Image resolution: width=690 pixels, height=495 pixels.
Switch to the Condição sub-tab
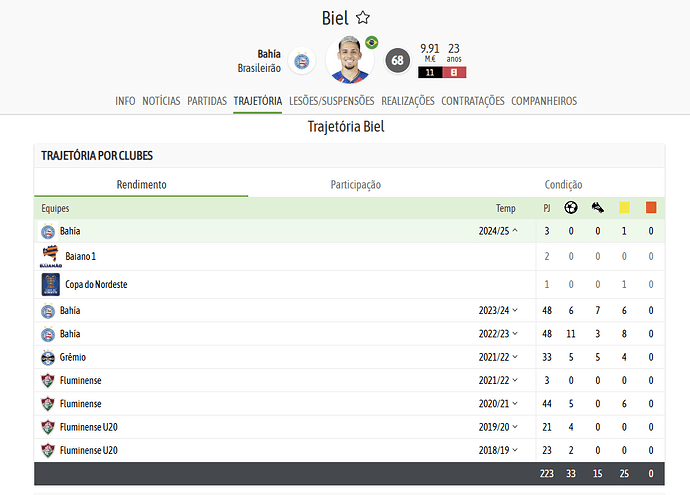tap(563, 184)
